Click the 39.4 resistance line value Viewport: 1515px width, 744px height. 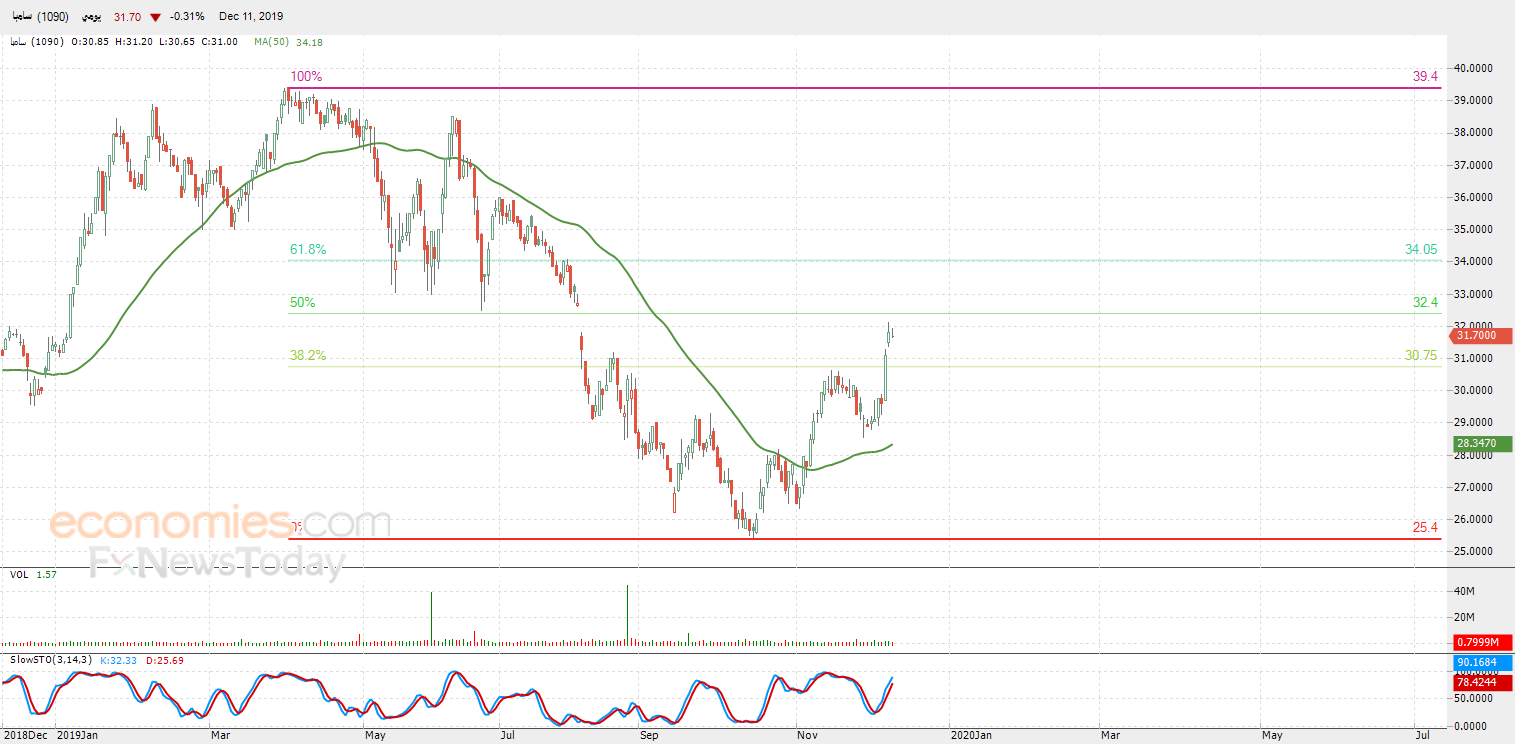[x=1425, y=76]
